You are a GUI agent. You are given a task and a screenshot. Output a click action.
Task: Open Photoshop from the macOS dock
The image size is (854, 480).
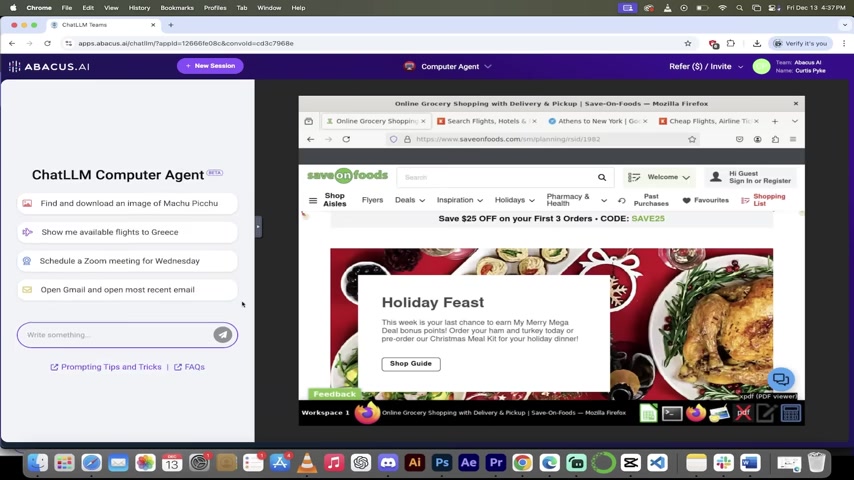tap(442, 463)
